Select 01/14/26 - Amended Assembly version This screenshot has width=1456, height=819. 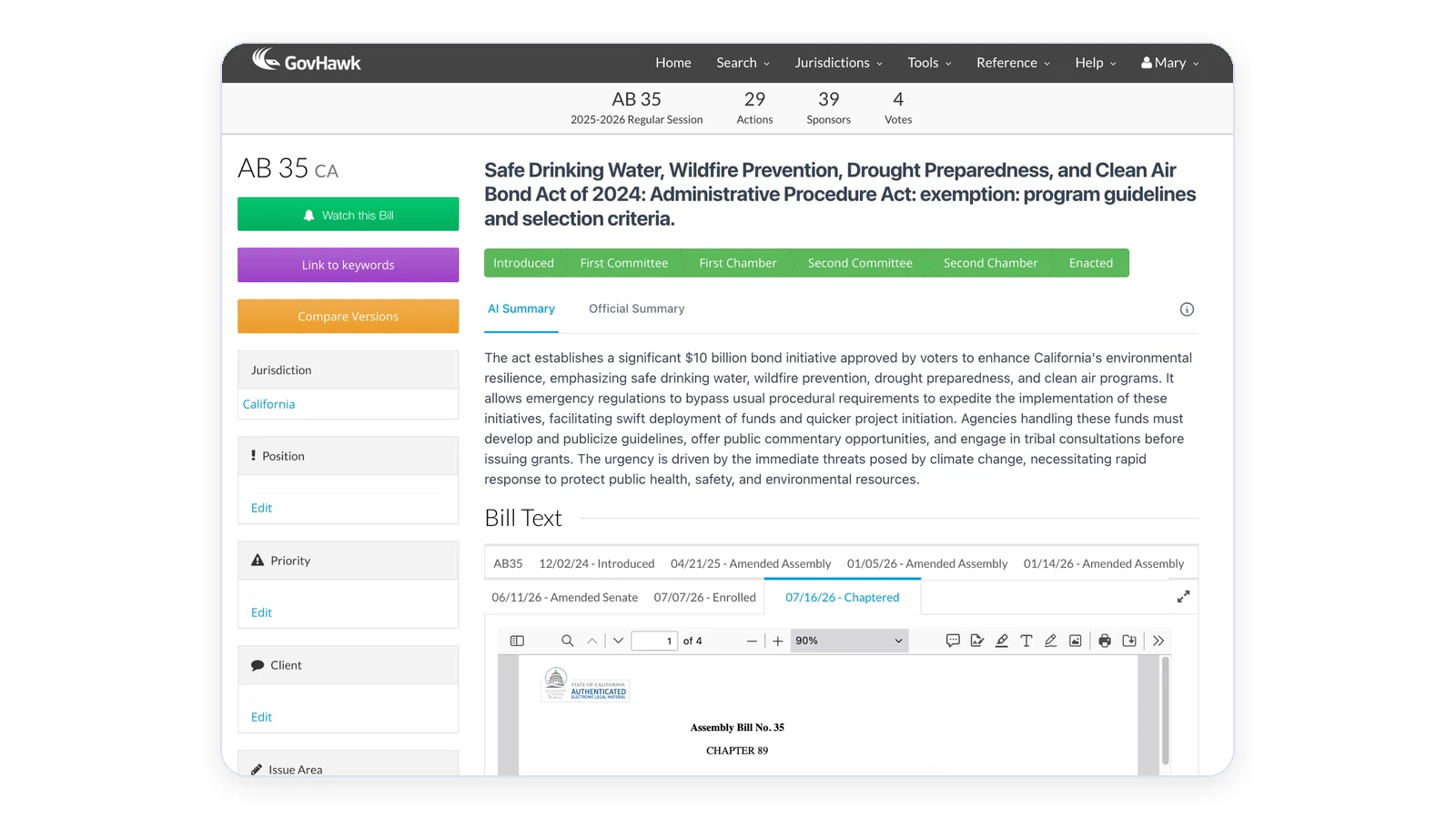(x=1104, y=564)
